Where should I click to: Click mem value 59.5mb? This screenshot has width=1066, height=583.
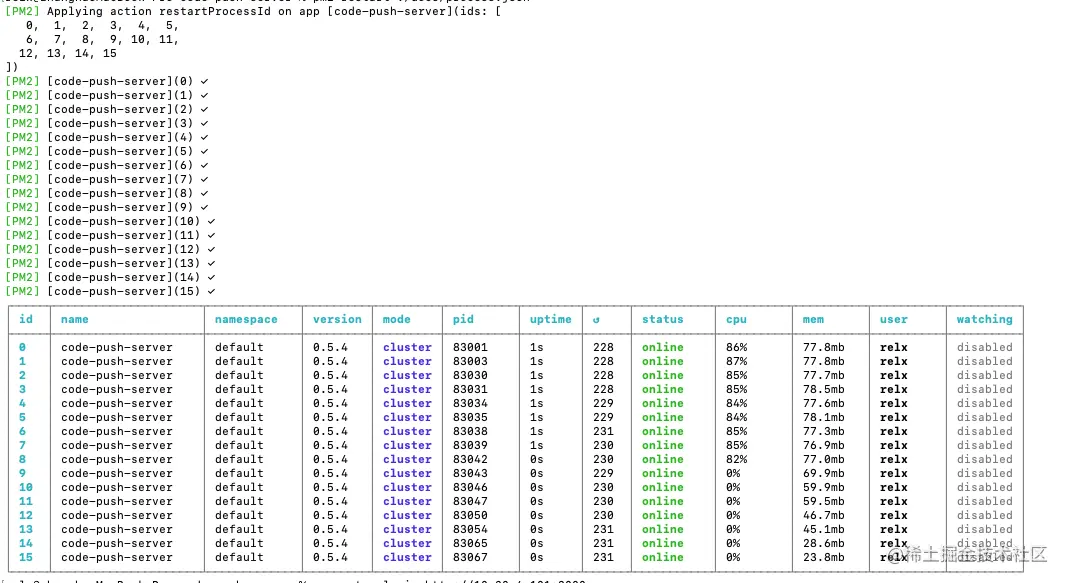823,501
